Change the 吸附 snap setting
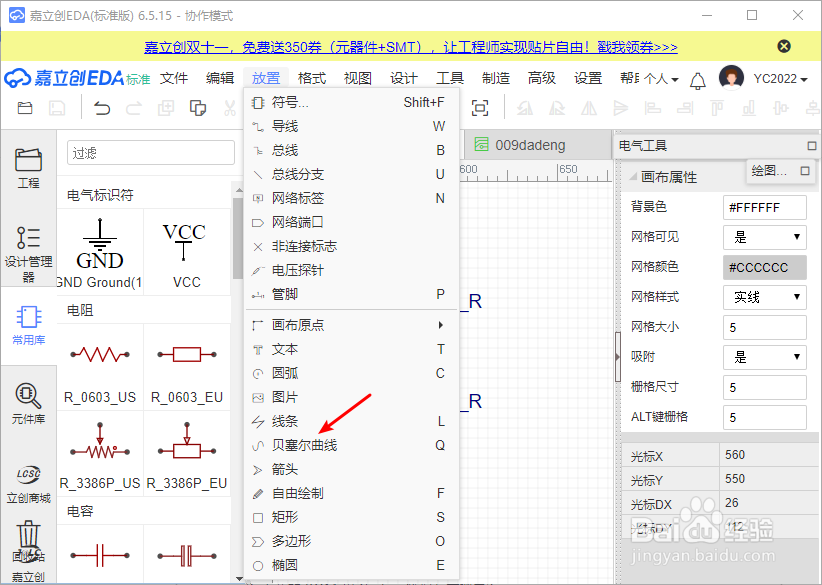822x585 pixels. [764, 357]
